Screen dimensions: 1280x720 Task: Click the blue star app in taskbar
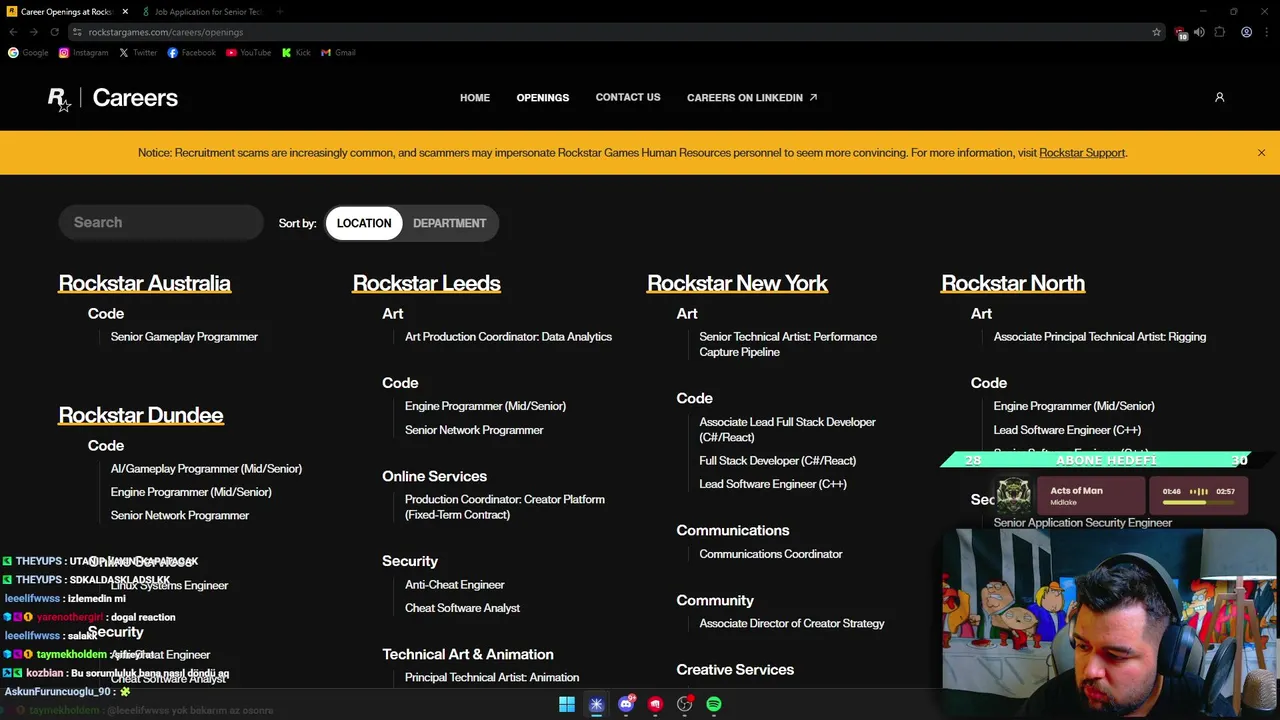596,704
